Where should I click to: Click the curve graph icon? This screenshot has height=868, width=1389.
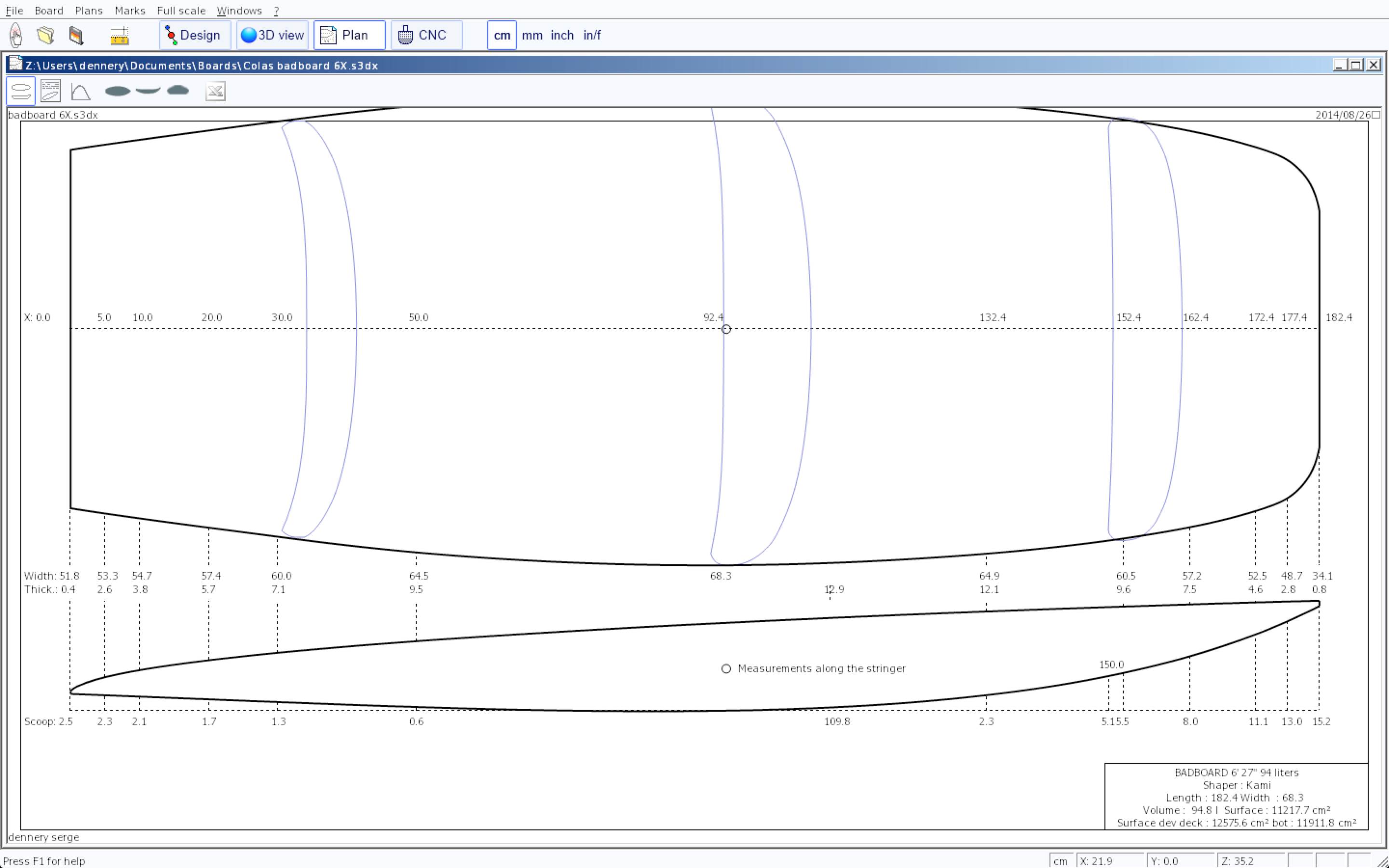[81, 91]
